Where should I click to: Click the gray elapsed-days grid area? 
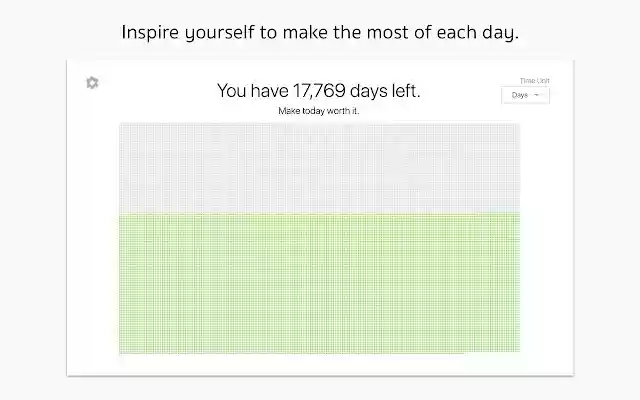click(x=319, y=167)
